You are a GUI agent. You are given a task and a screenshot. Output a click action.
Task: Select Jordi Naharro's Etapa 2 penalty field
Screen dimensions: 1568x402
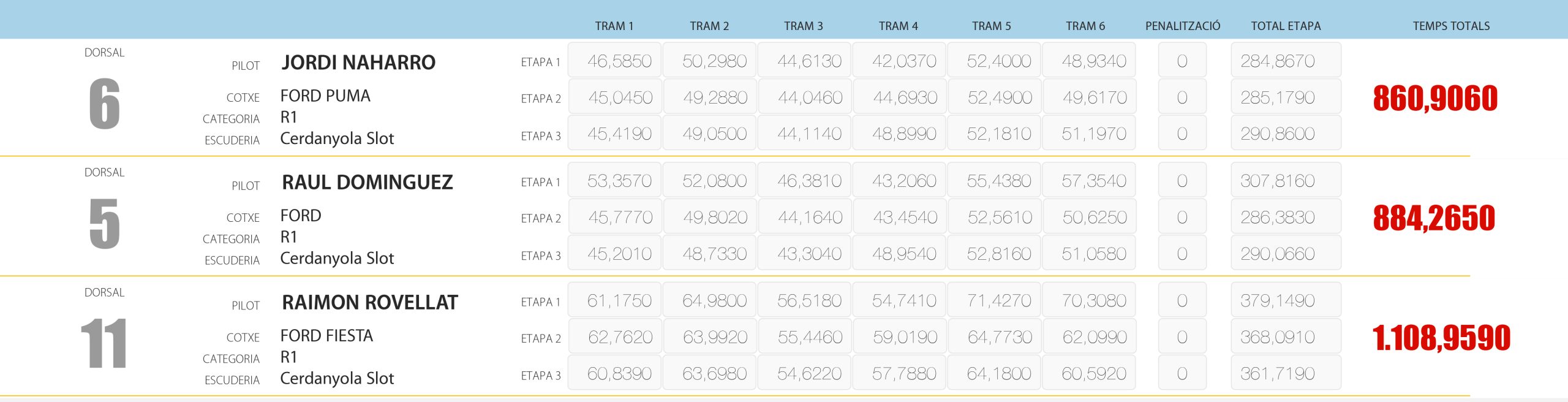coord(1182,97)
